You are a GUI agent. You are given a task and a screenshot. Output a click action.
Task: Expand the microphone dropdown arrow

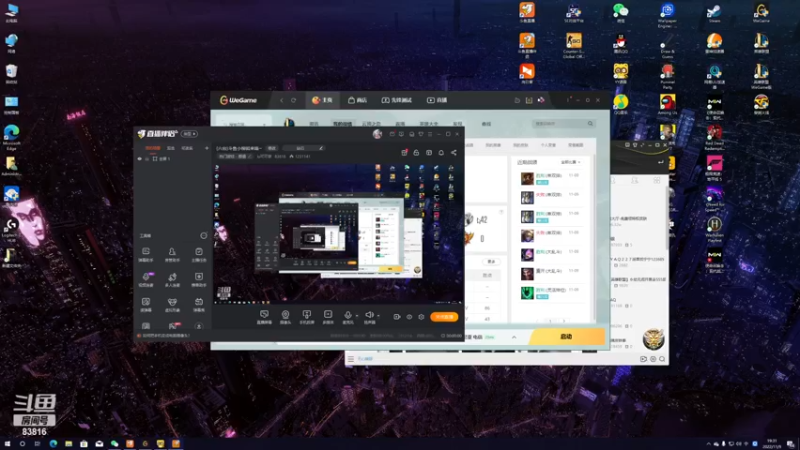356,316
